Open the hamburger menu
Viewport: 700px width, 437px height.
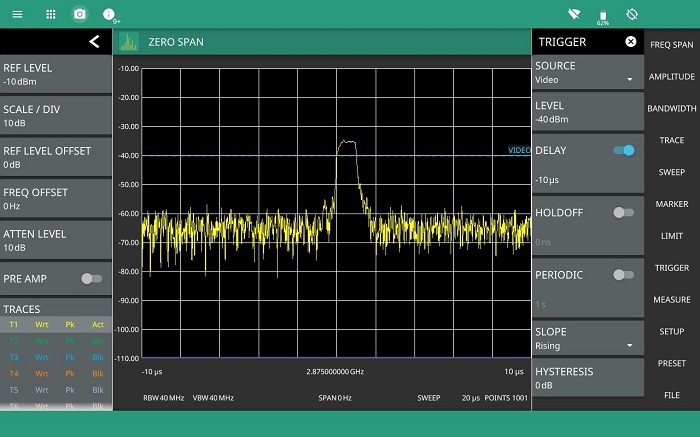click(17, 14)
